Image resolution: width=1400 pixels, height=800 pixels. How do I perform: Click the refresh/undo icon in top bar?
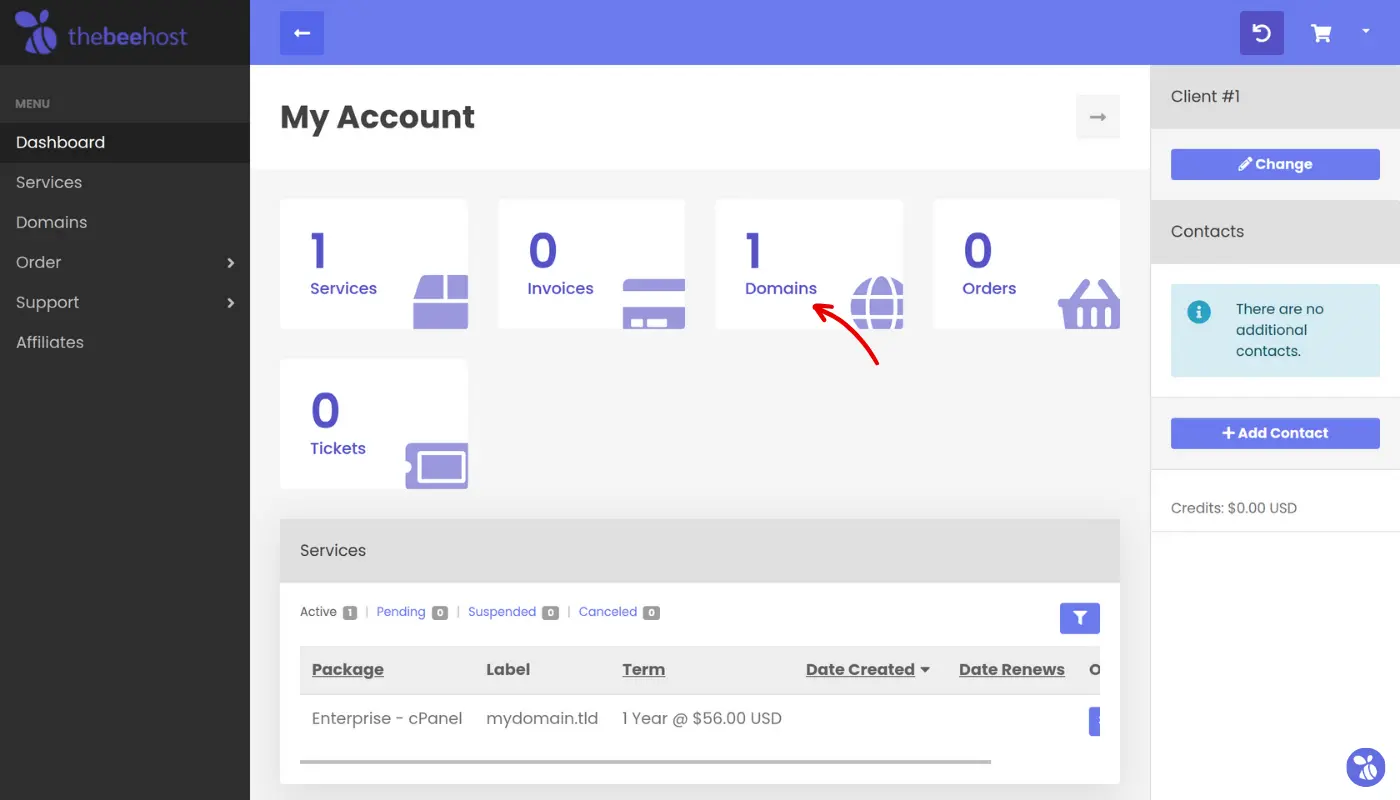(1261, 33)
